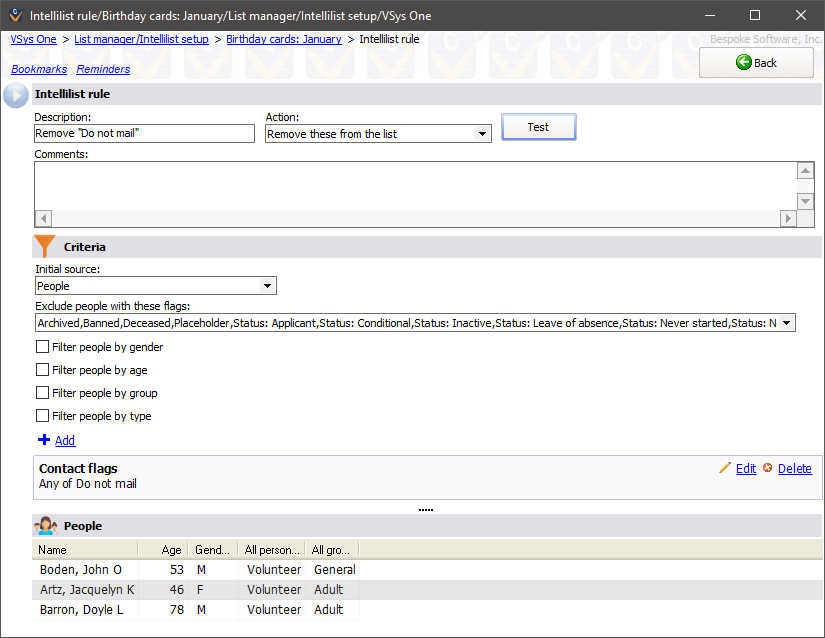Toggle Filter people by age checkbox

42,370
